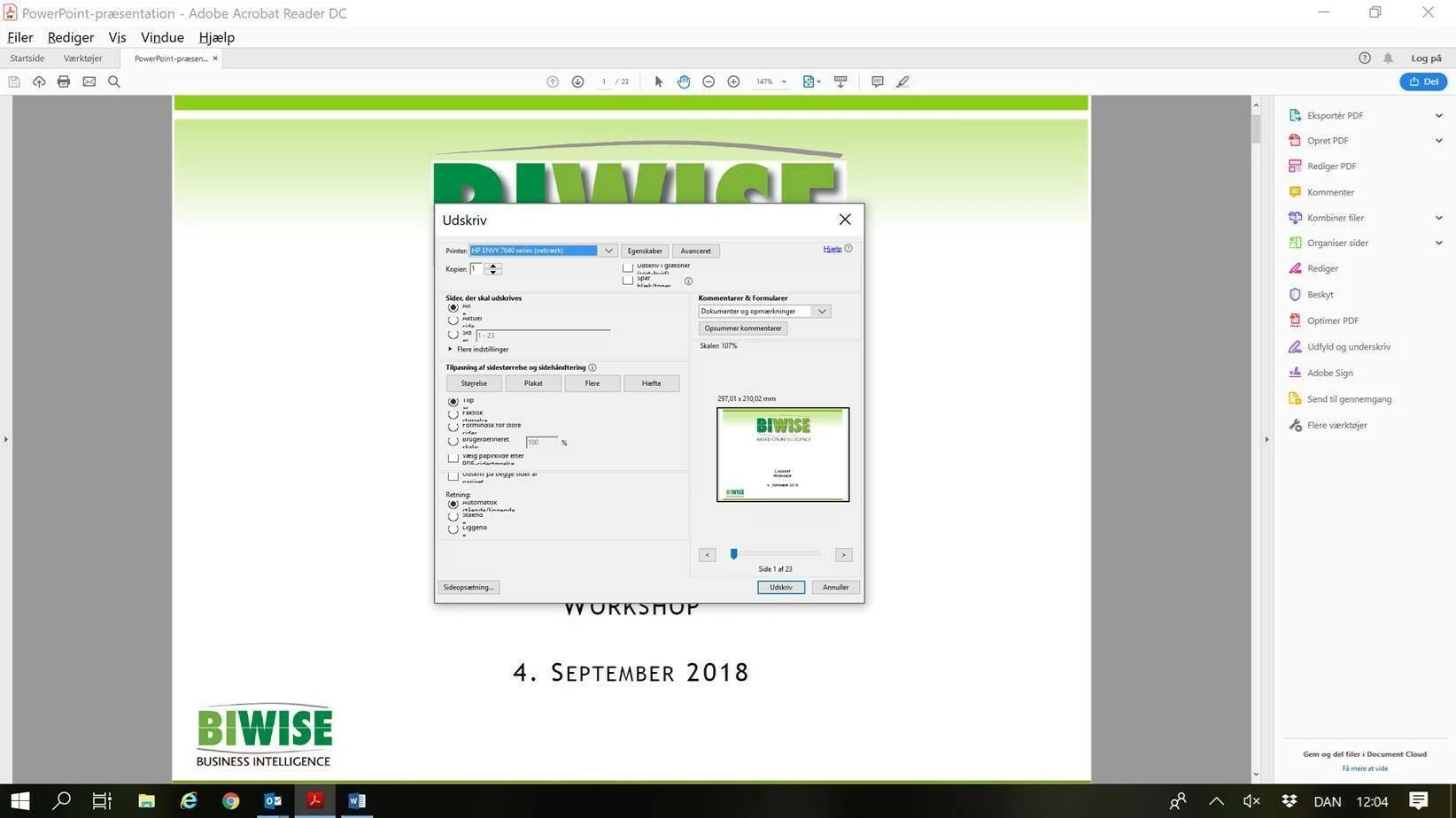Click the send by email envelope icon

(x=89, y=81)
